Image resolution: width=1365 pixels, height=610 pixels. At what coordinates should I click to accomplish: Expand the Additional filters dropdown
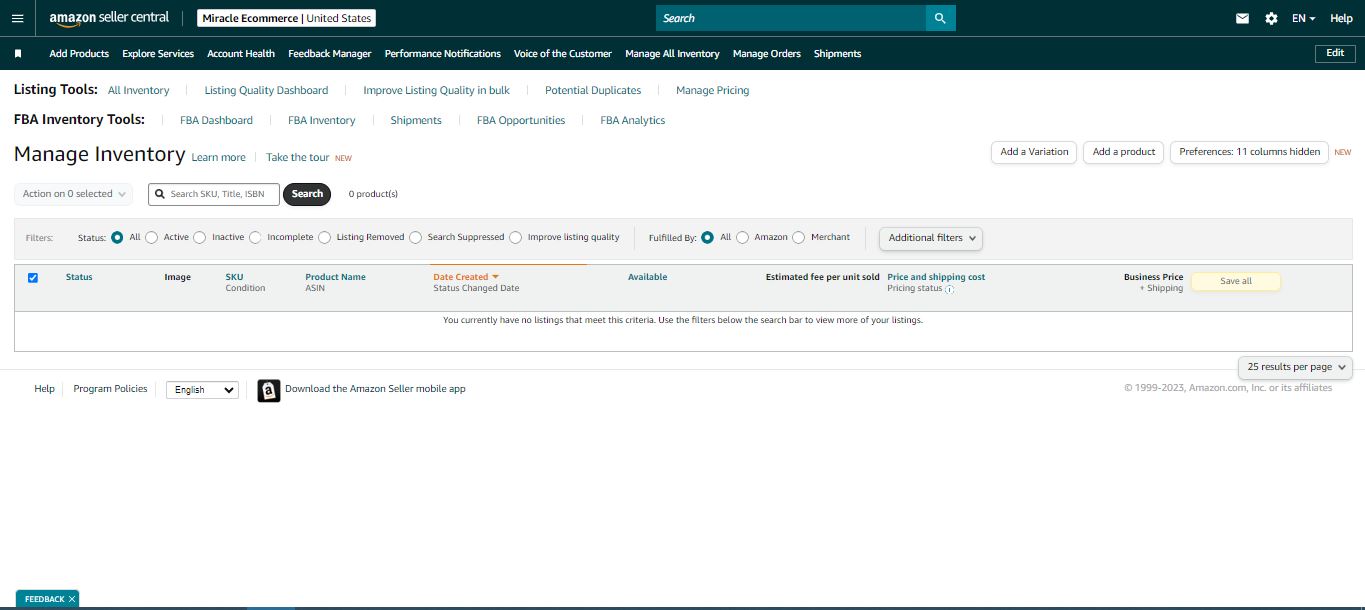coord(931,238)
